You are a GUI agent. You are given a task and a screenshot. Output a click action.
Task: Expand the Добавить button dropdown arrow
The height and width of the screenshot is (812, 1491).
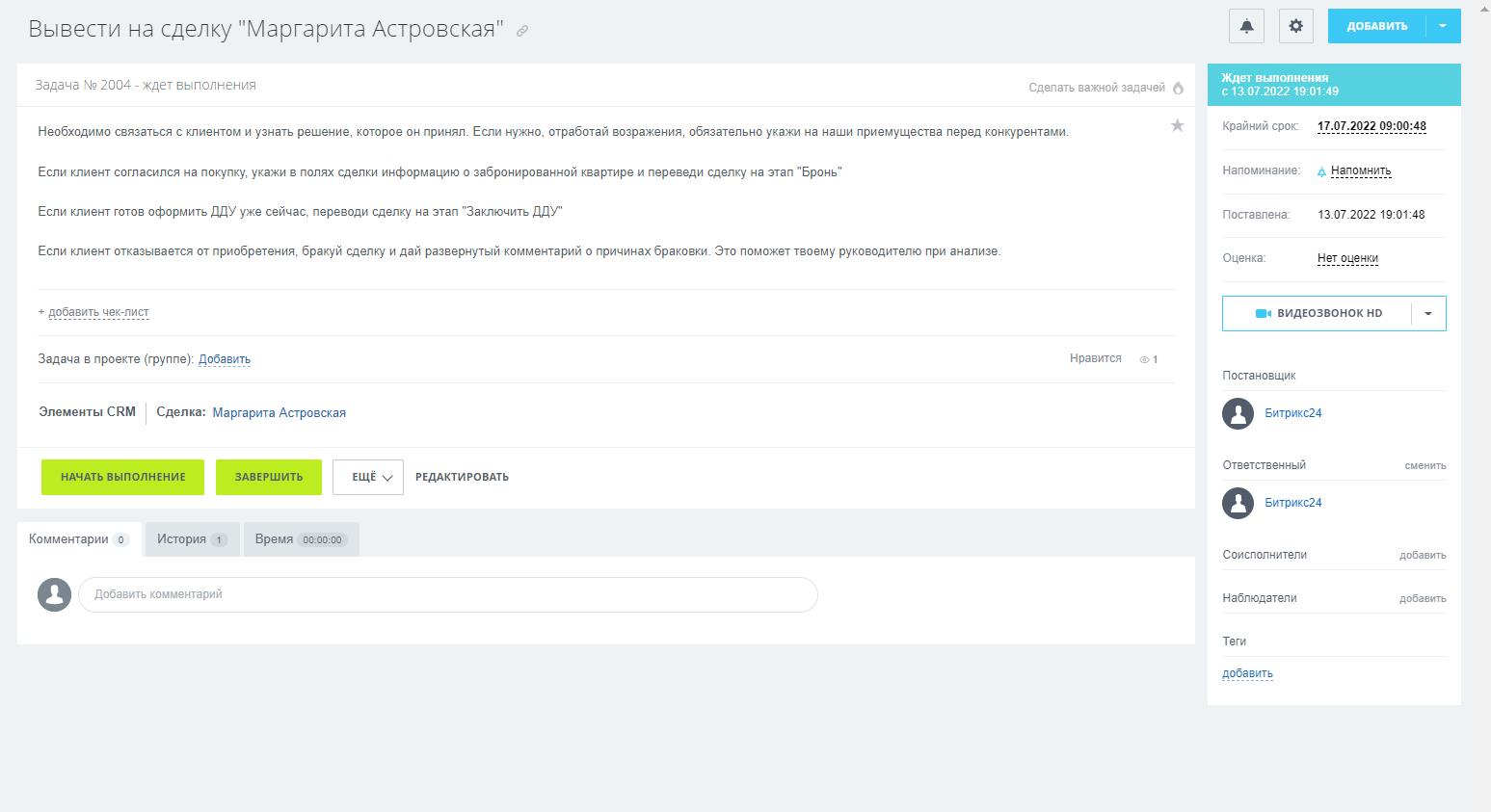(1442, 26)
